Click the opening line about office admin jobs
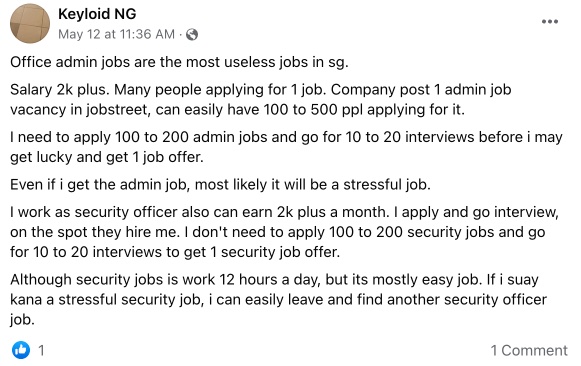 point(179,62)
